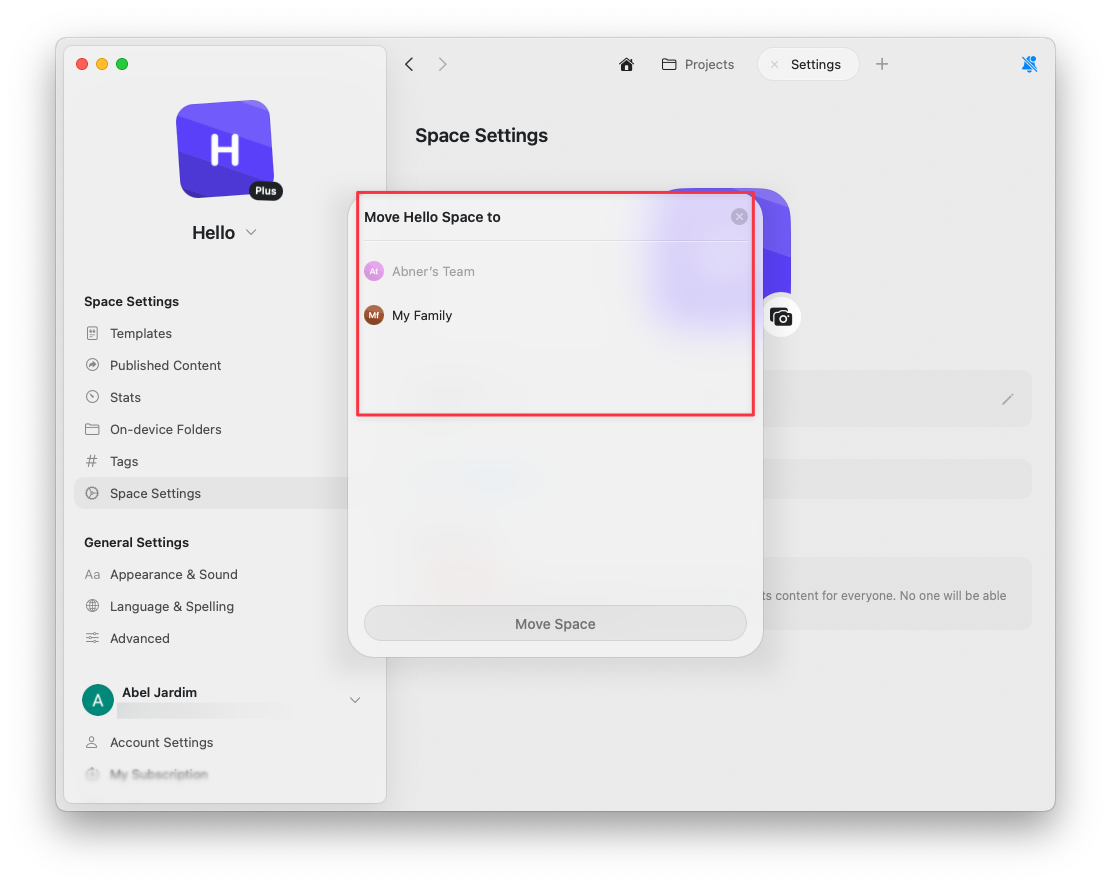Viewport: 1111px width, 885px height.
Task: Expand the Hello space switcher chevron
Action: [251, 232]
